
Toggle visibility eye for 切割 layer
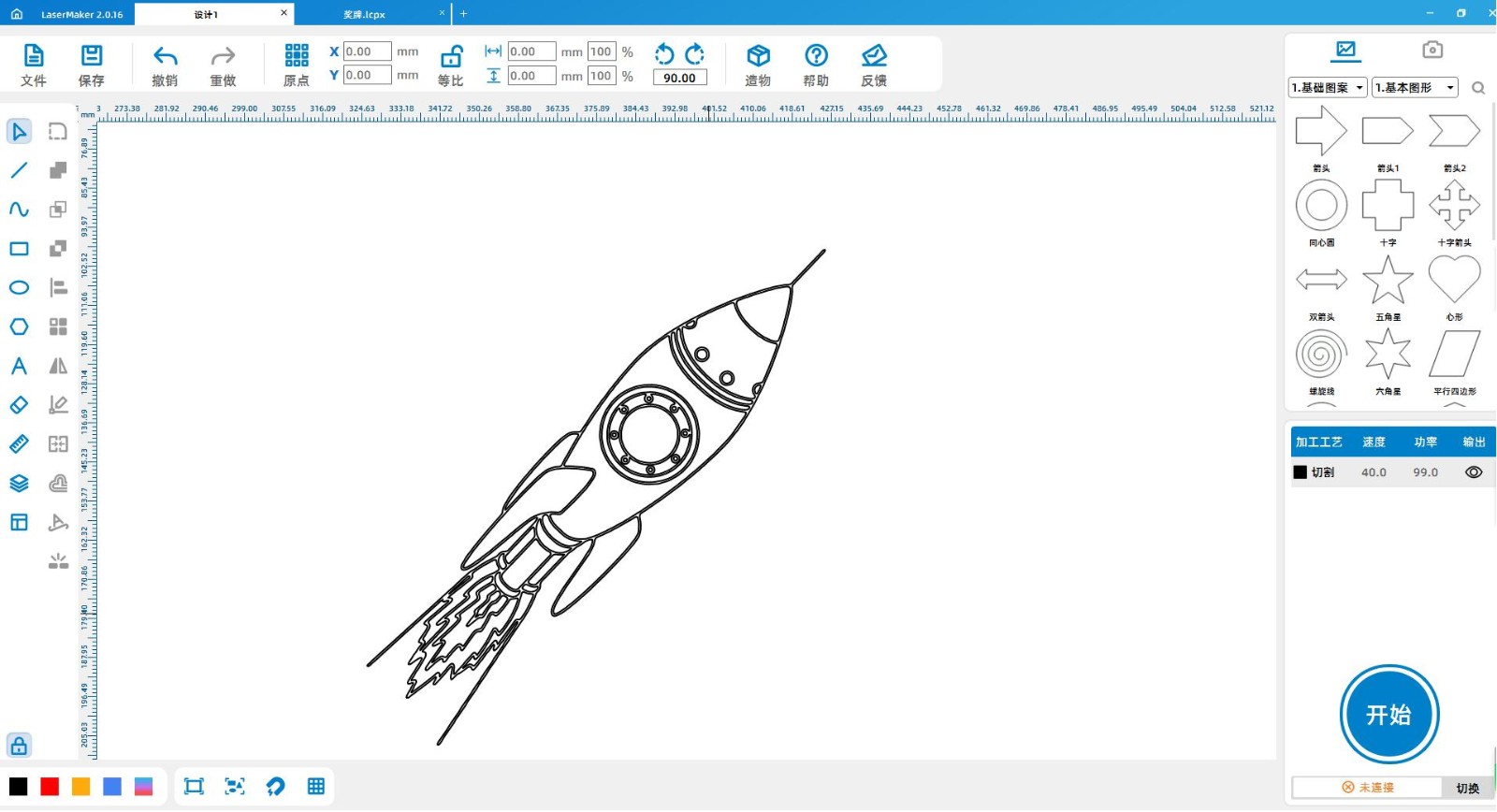pyautogui.click(x=1474, y=472)
